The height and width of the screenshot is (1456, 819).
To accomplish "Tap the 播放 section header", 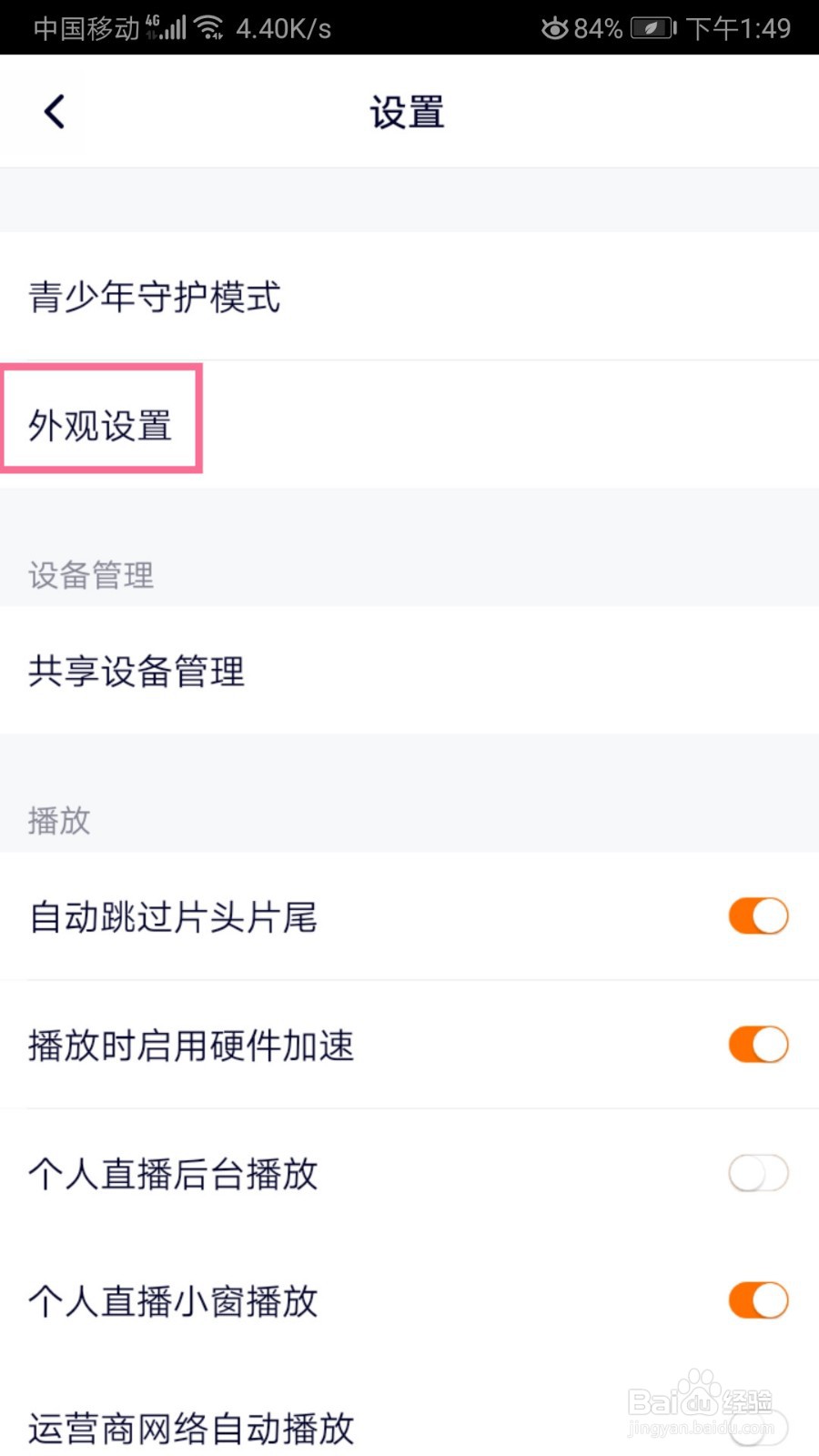I will [x=59, y=821].
